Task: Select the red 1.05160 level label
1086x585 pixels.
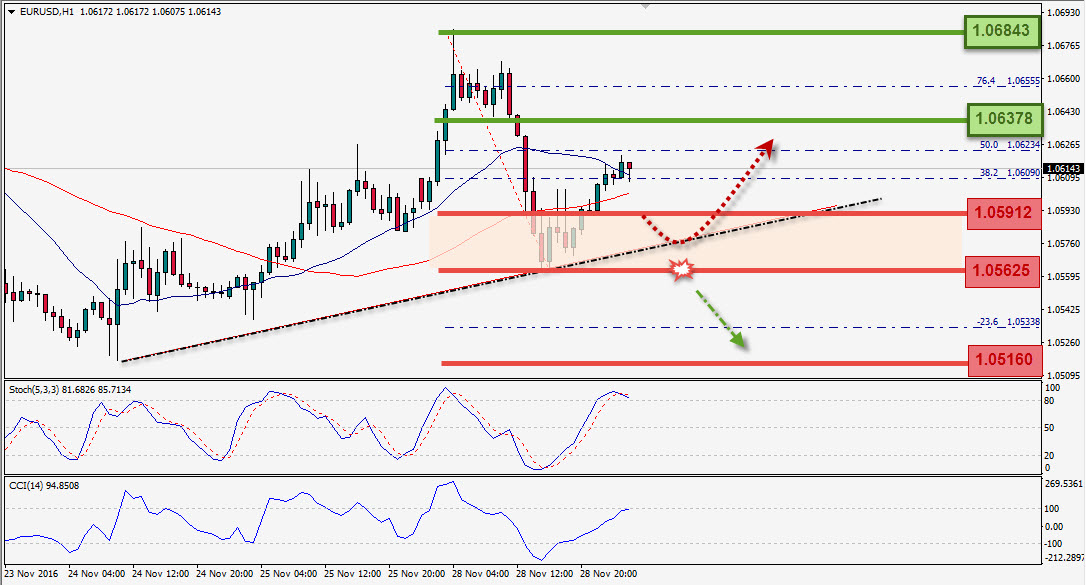Action: tap(1004, 359)
